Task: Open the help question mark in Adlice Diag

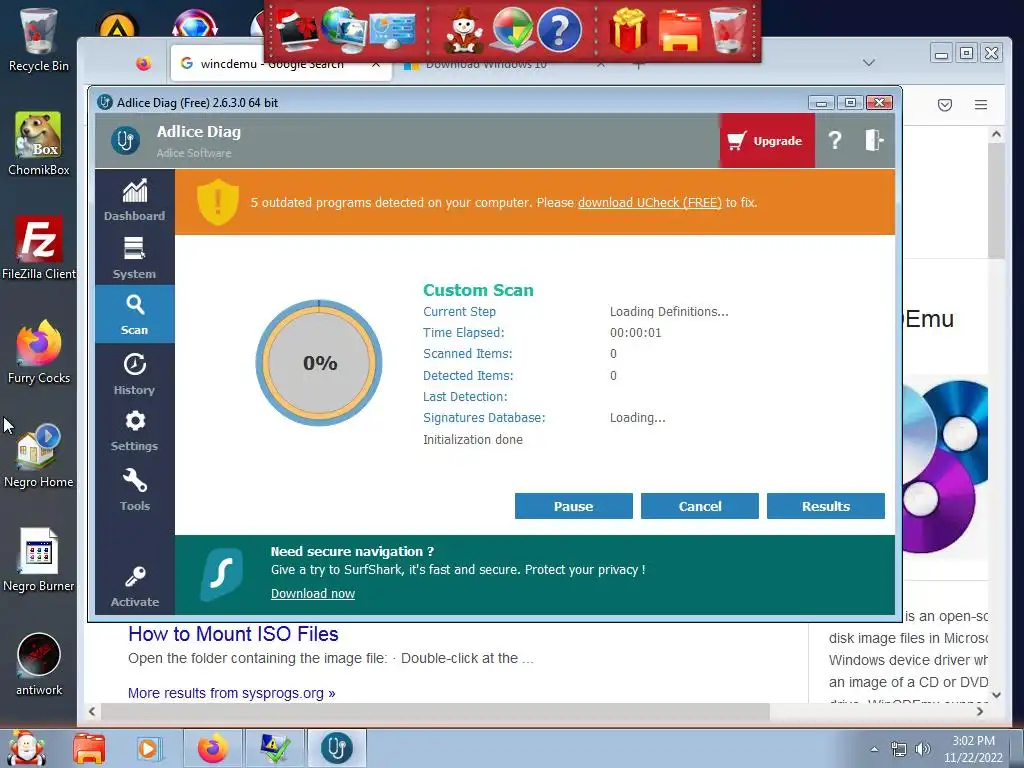Action: [x=835, y=140]
